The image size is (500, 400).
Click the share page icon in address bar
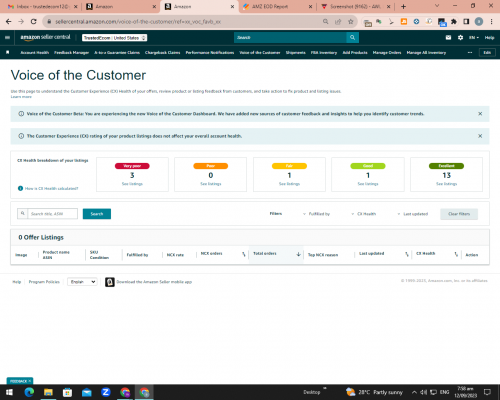tap(338, 22)
